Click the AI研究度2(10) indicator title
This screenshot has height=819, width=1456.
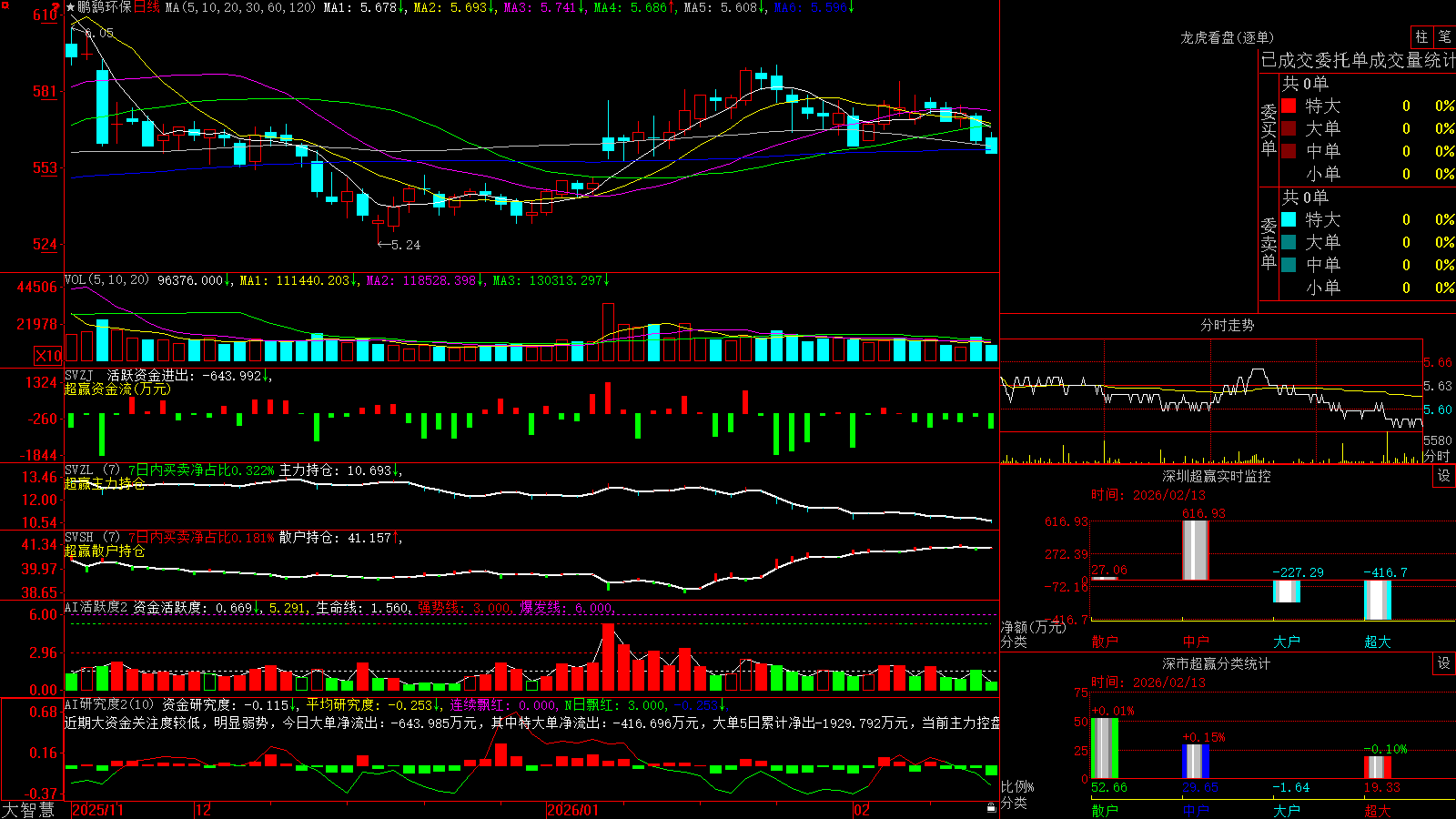tap(110, 704)
